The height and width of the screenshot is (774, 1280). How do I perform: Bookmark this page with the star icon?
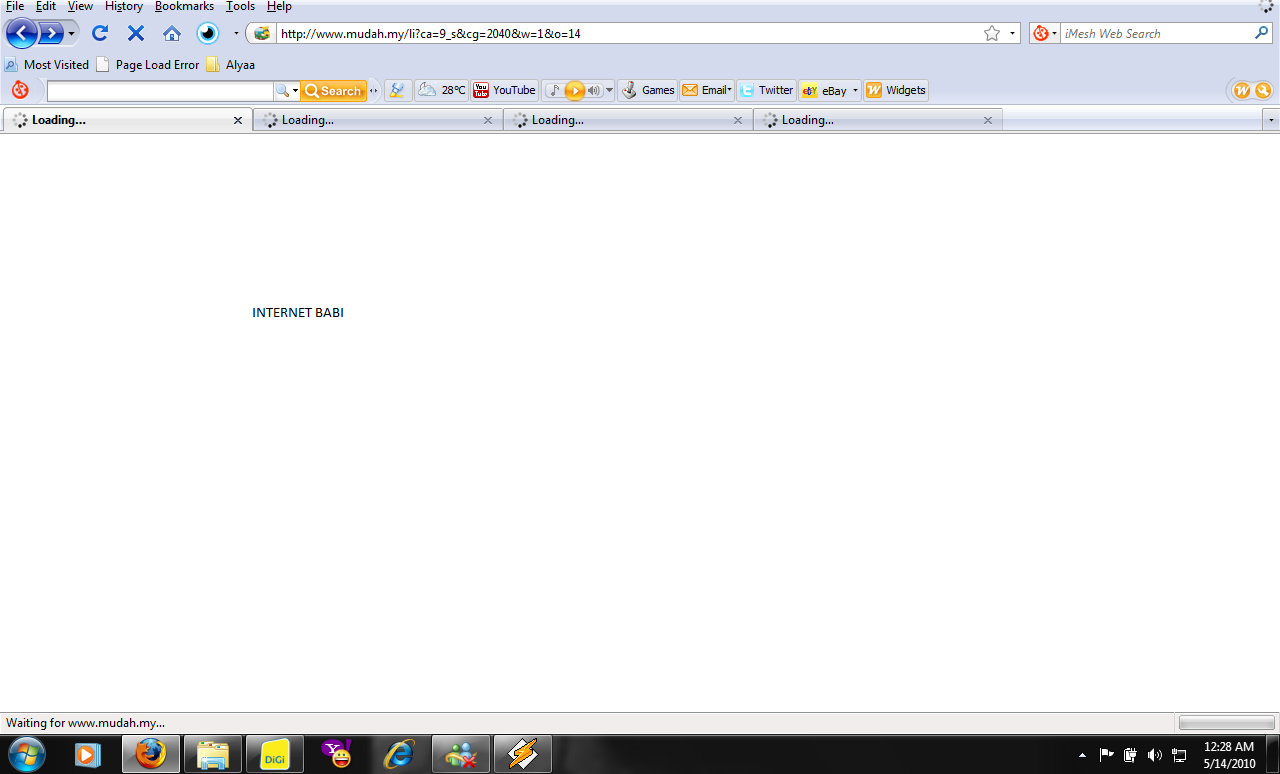click(992, 33)
